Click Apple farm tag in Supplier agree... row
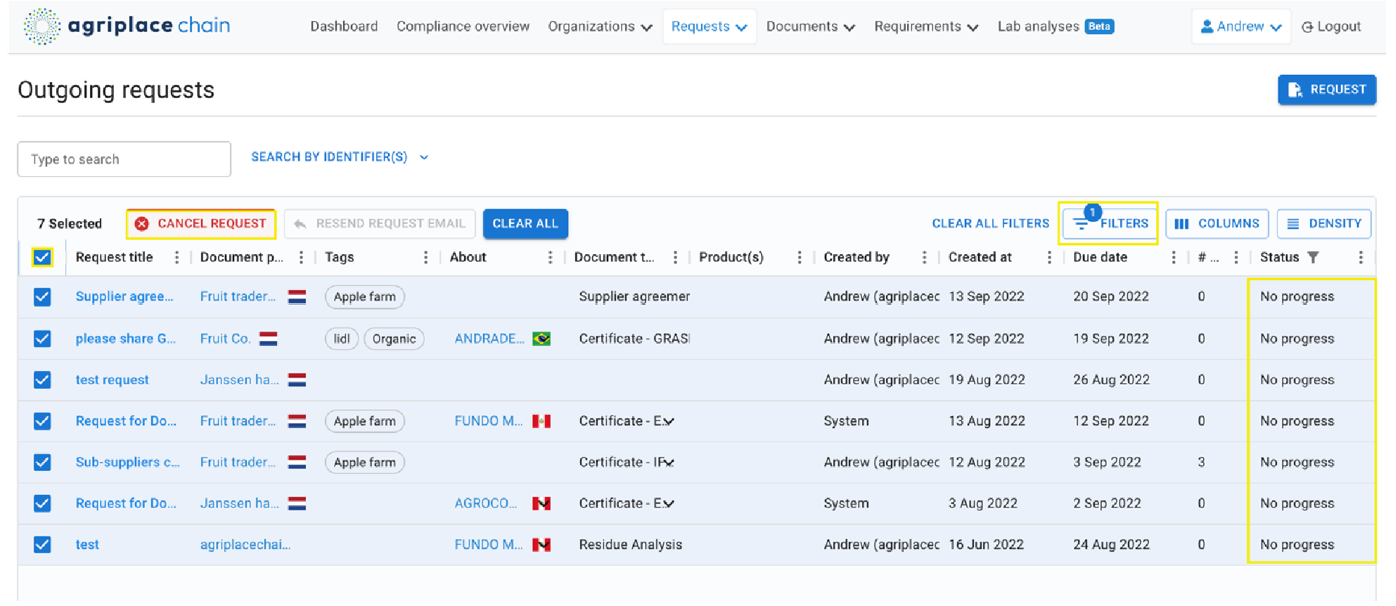The height and width of the screenshot is (606, 1396). tap(365, 297)
